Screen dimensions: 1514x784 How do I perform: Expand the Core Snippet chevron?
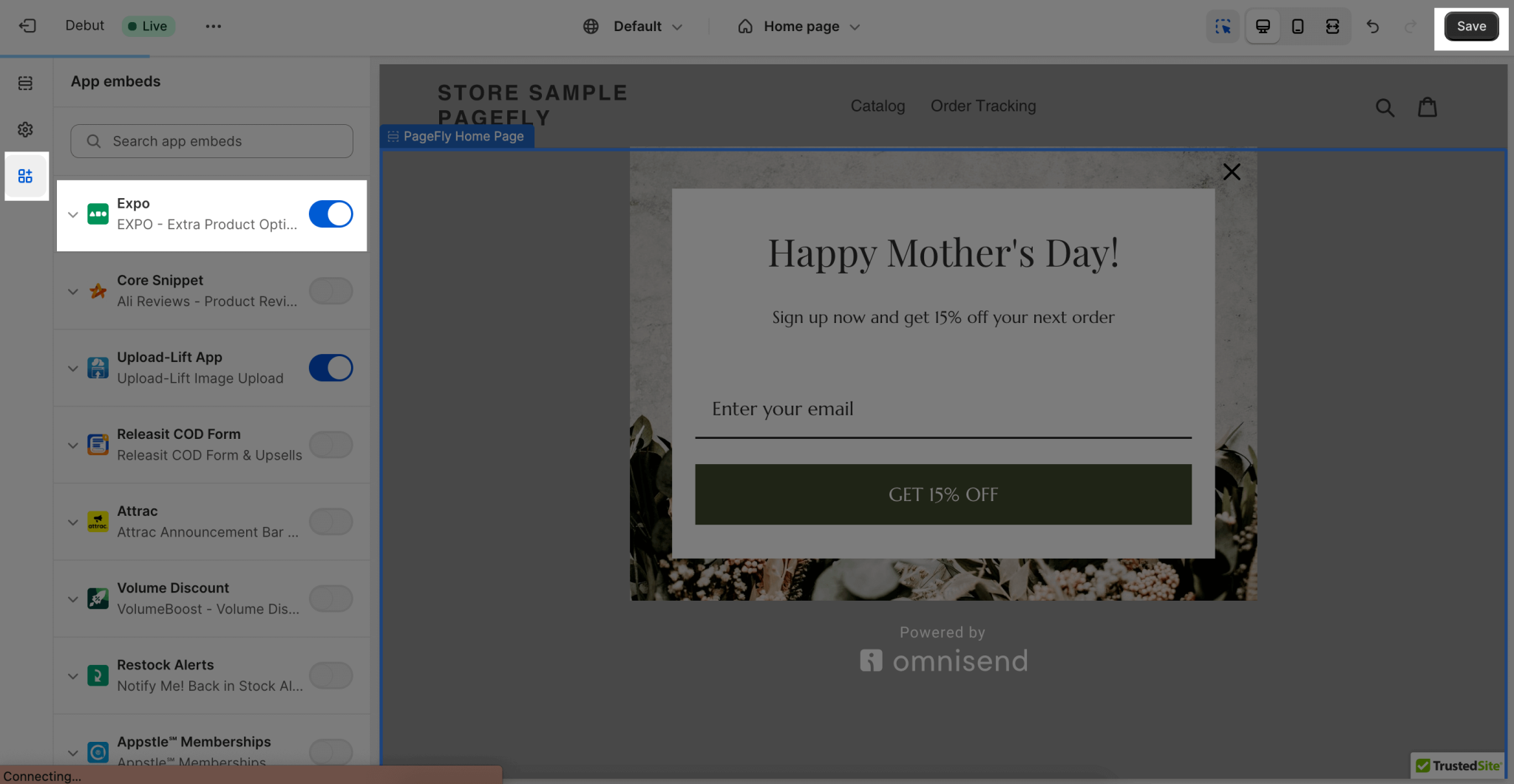[x=72, y=292]
